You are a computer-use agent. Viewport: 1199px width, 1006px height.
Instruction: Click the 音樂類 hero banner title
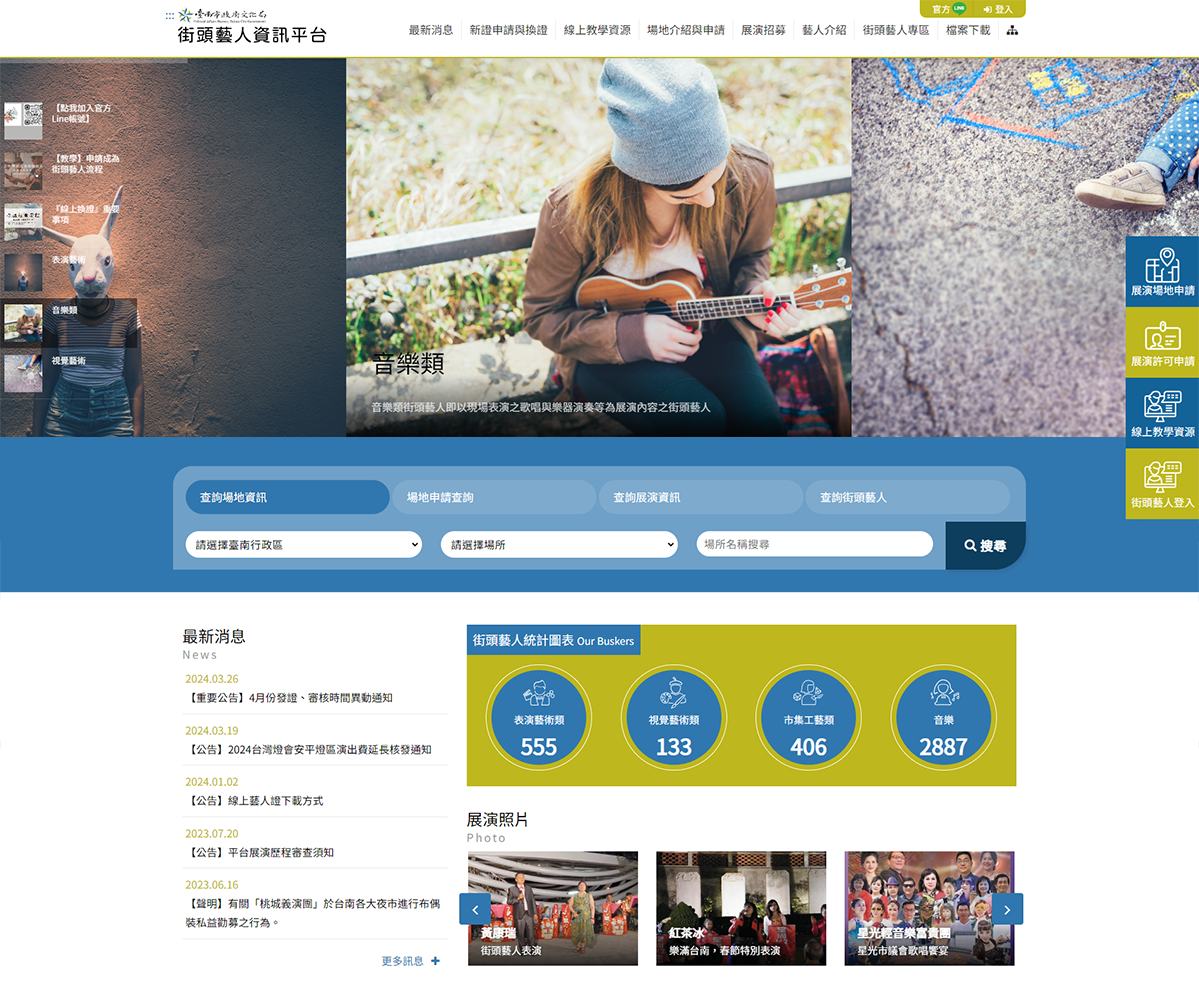click(408, 364)
